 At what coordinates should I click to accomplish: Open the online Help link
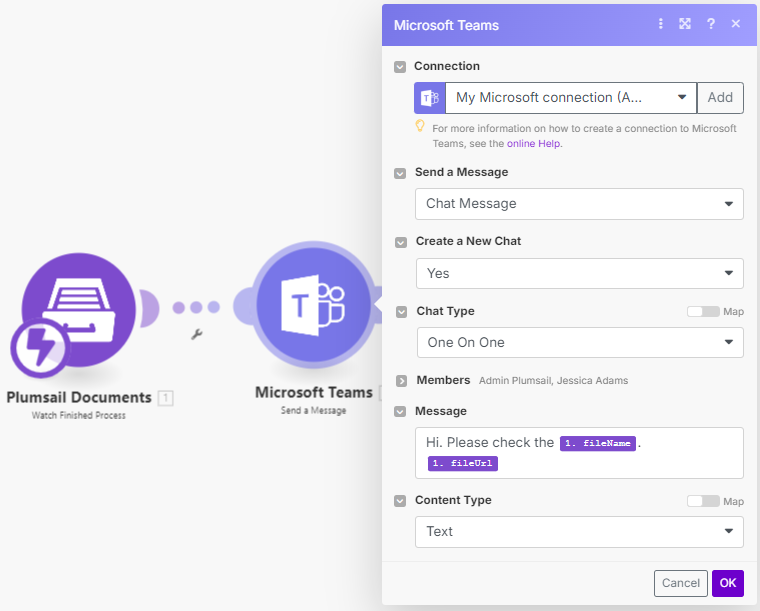[534, 143]
